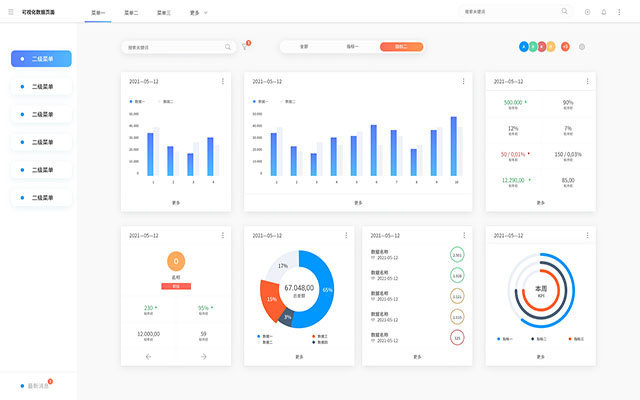This screenshot has height=400, width=640.
Task: Go to next item with right arrow
Action: 203,356
